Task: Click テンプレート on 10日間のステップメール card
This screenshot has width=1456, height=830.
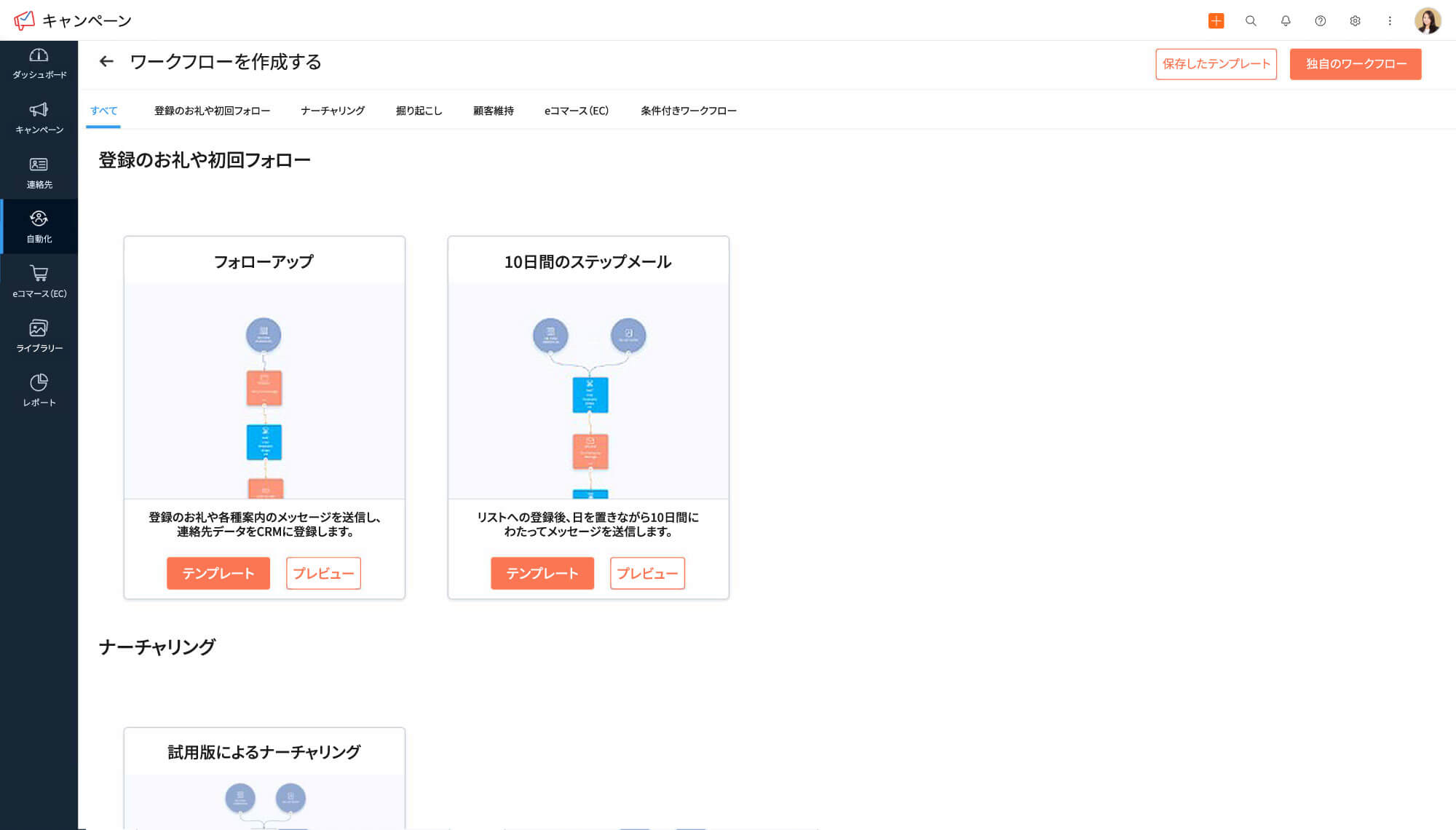Action: (542, 573)
